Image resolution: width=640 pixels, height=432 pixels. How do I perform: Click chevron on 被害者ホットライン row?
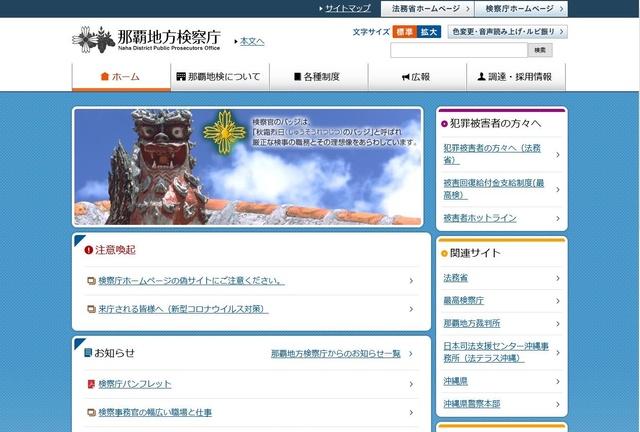[558, 218]
